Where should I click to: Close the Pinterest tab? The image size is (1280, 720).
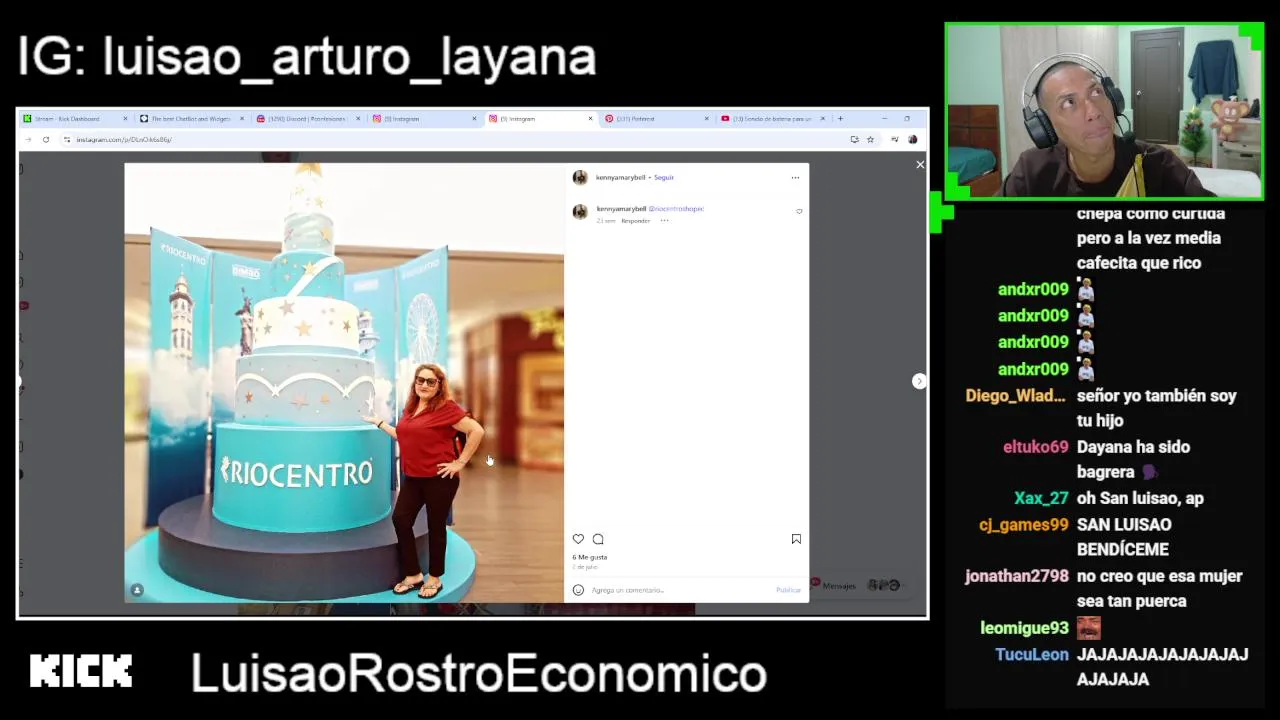[x=706, y=118]
